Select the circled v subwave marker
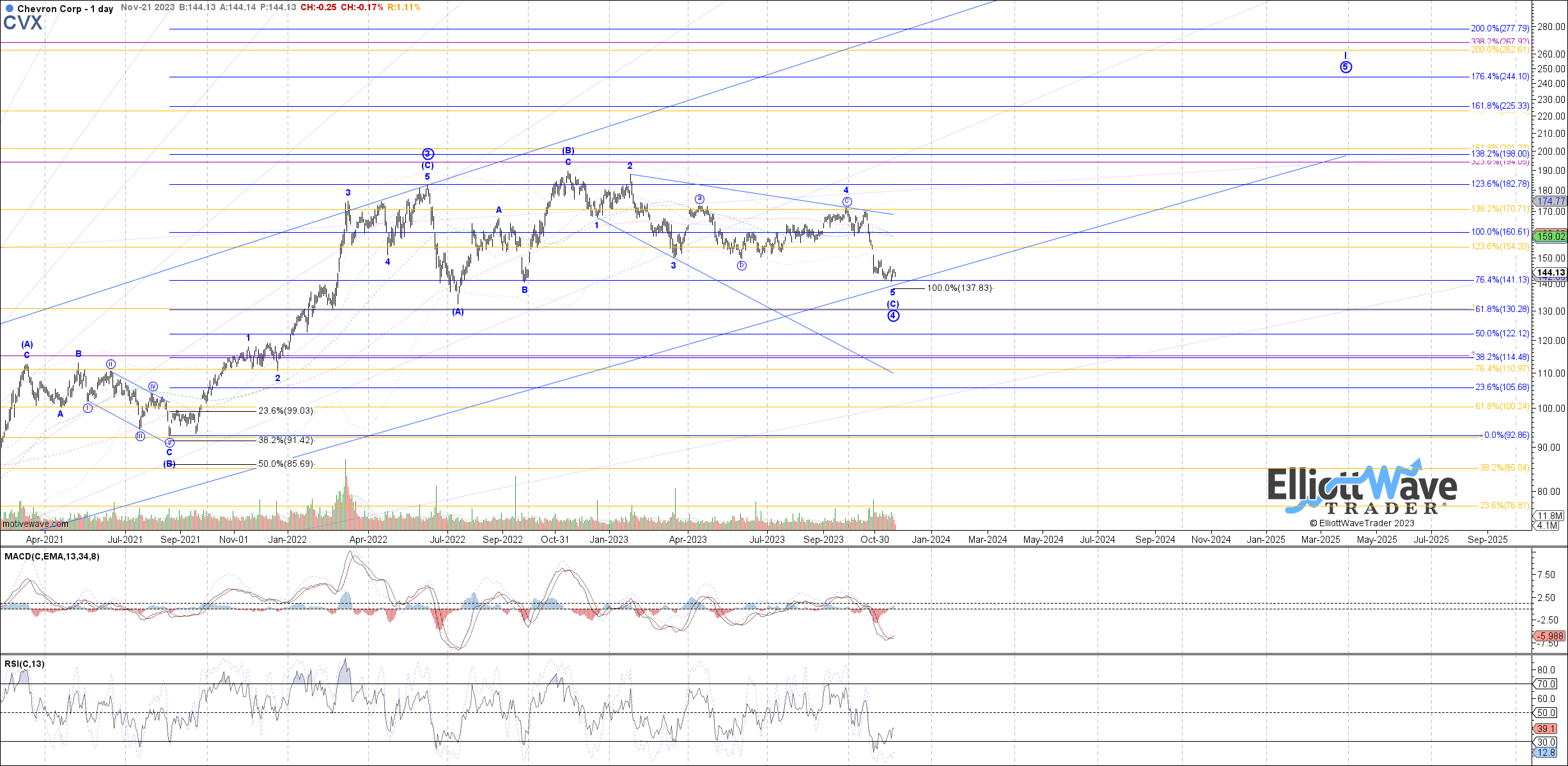 click(x=169, y=442)
